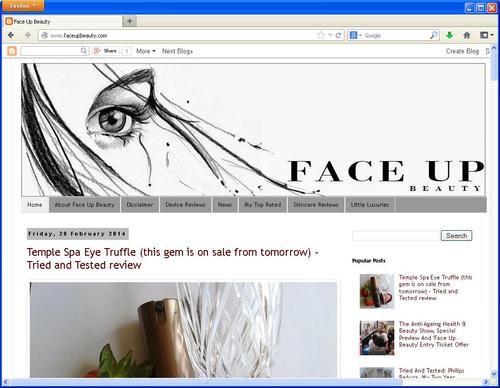The width and height of the screenshot is (500, 388).
Task: Select the Home navigation tab
Action: pos(35,205)
